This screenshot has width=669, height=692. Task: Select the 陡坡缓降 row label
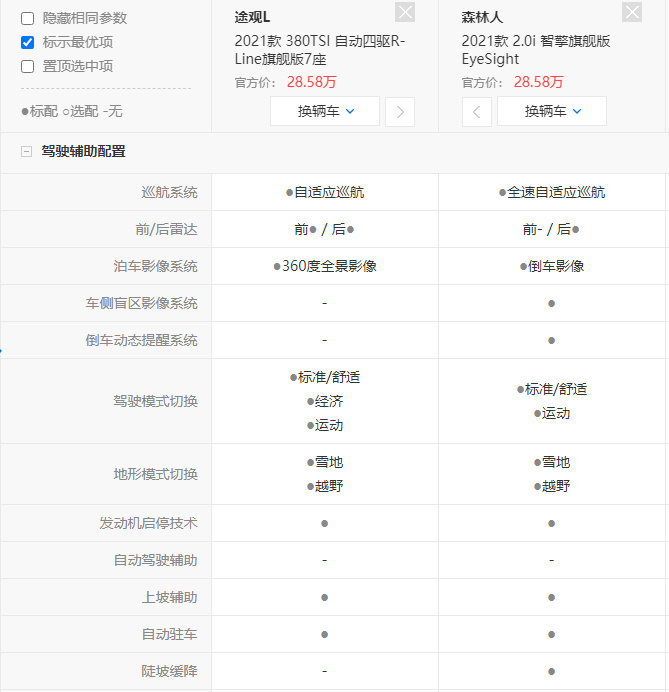pyautogui.click(x=169, y=672)
